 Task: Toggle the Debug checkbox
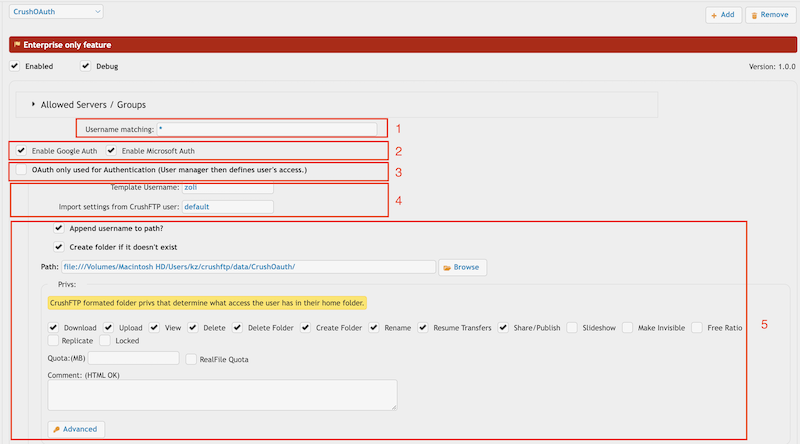[x=86, y=66]
